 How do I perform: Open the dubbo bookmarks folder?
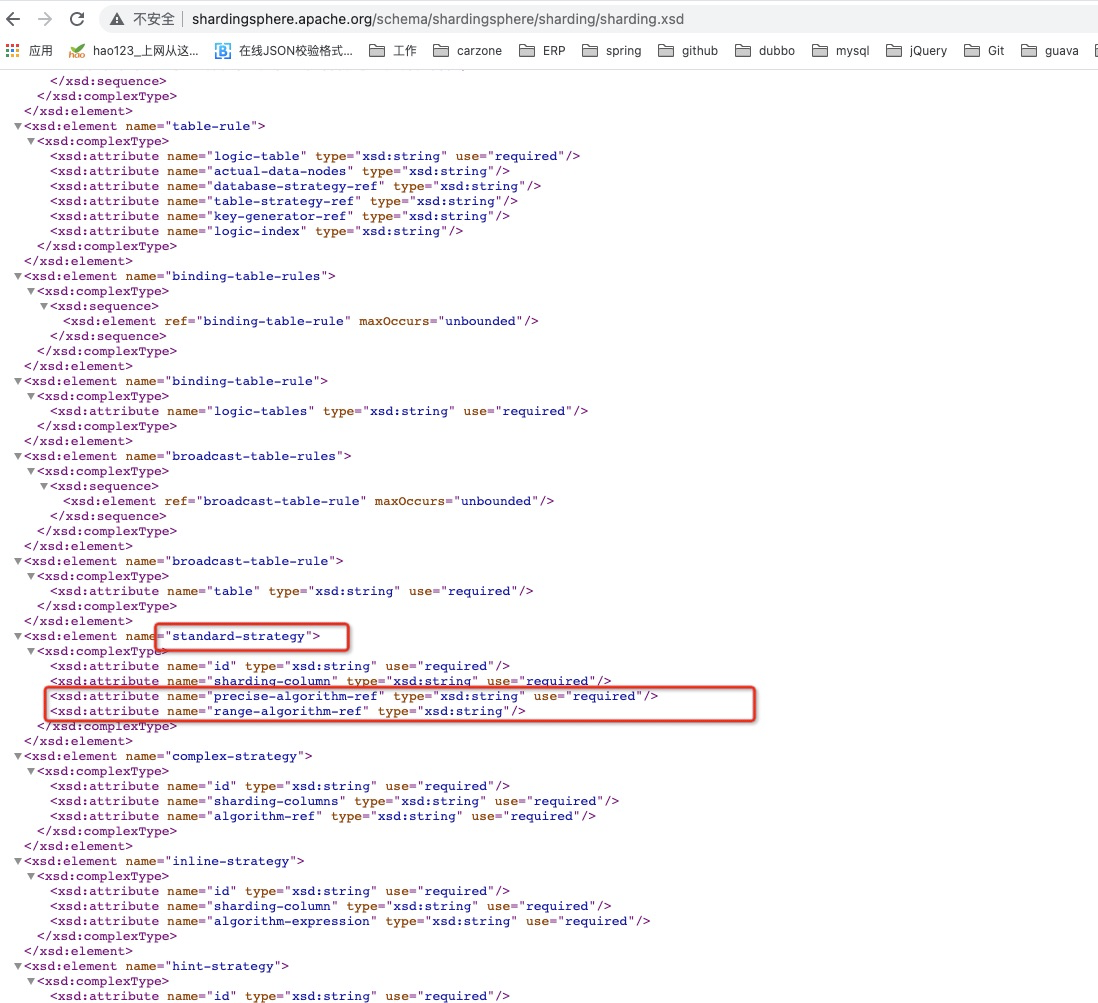tap(765, 50)
